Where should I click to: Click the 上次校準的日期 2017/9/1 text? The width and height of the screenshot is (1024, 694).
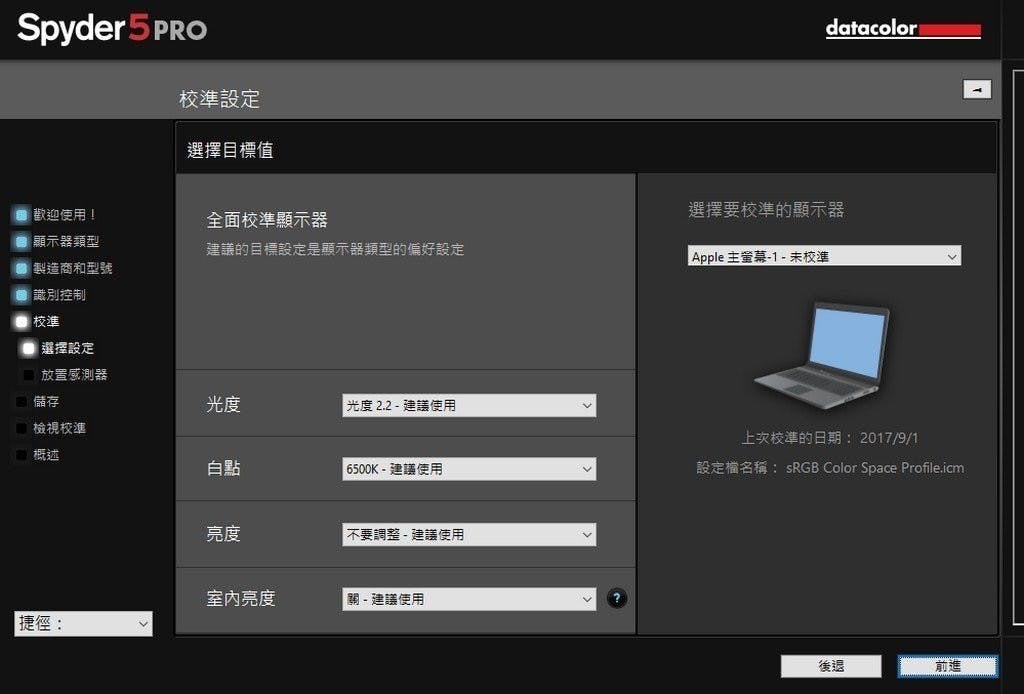click(829, 438)
